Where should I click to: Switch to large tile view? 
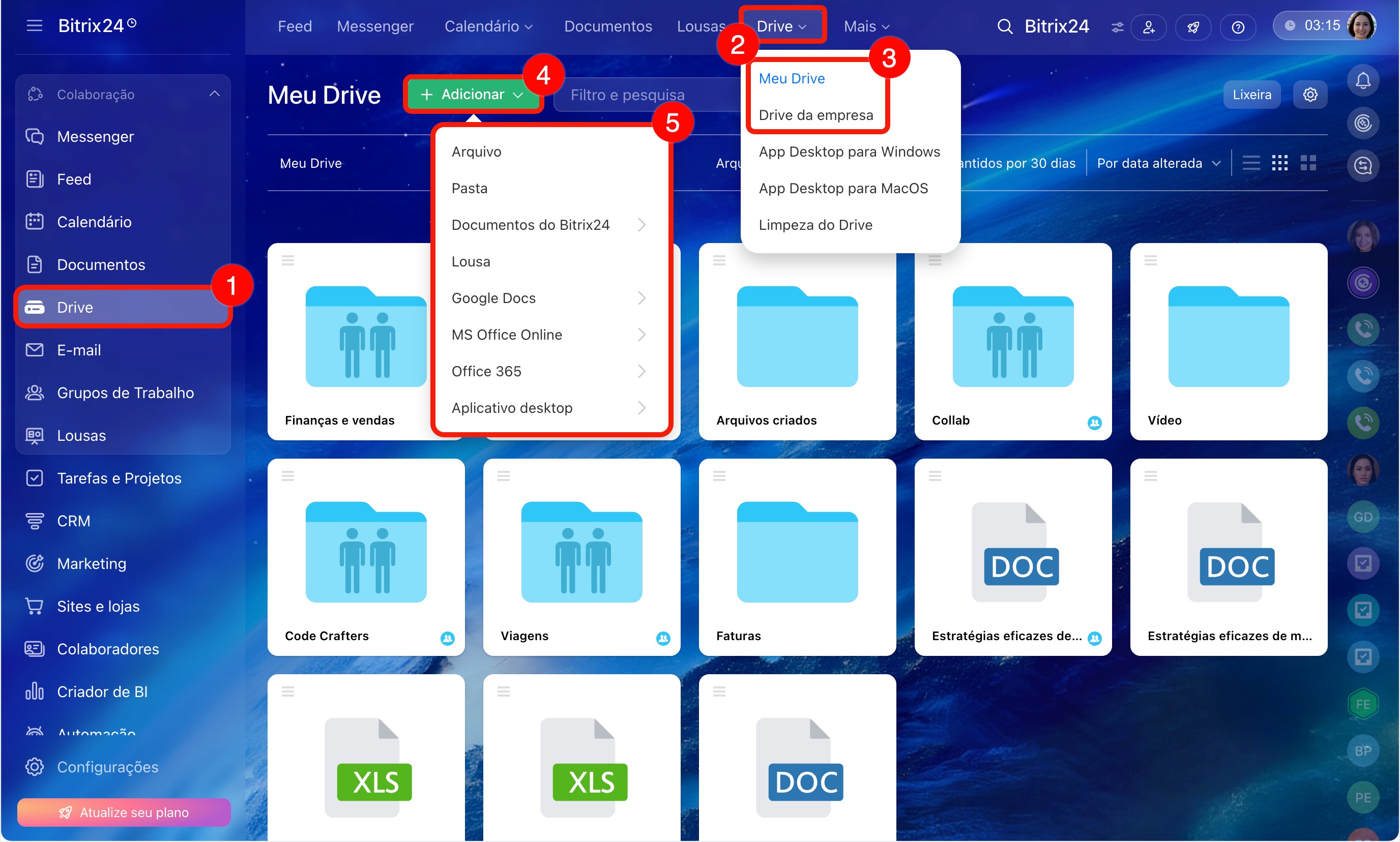(x=1308, y=163)
